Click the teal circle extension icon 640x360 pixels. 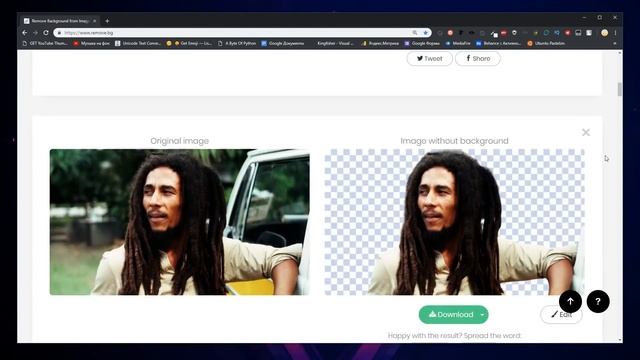click(546, 33)
